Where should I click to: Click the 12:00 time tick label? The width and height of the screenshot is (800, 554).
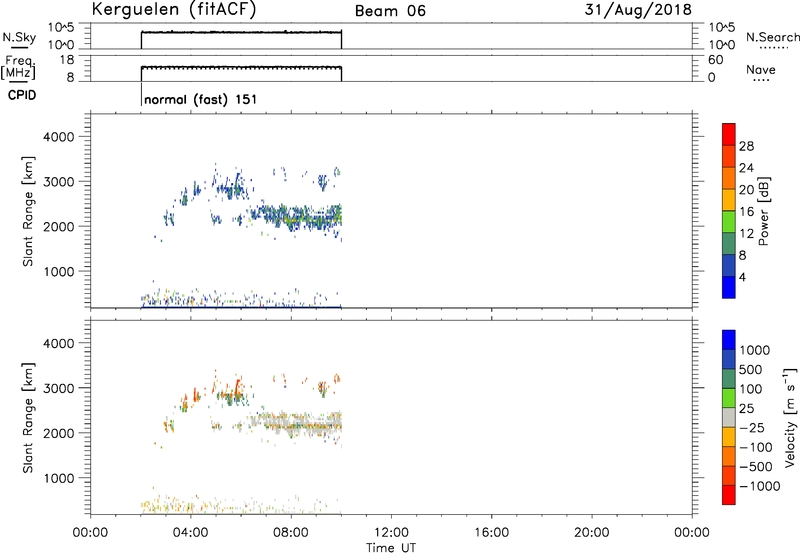[391, 533]
